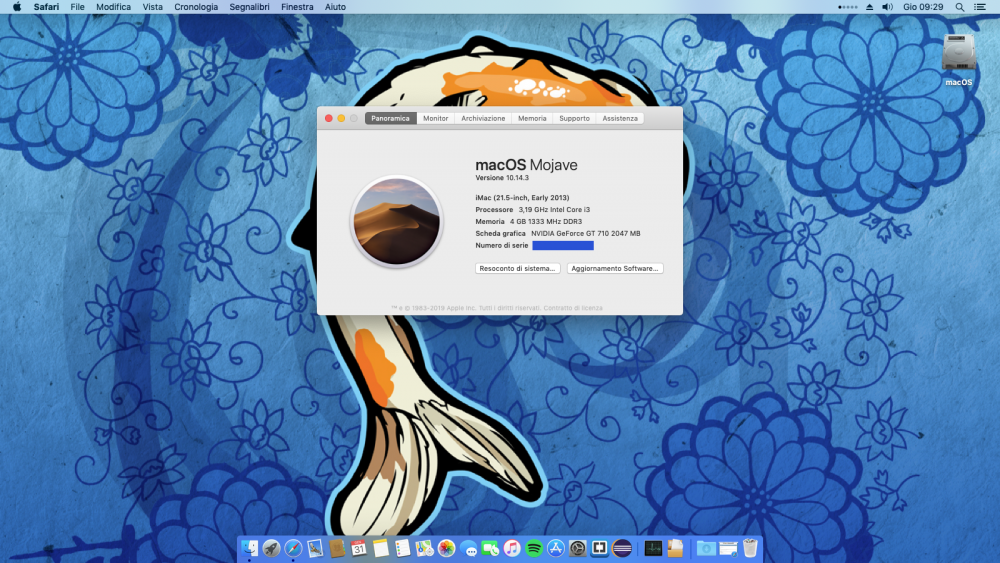
Task: Click the NVIDIA GeForce GT 710 value
Action: (585, 233)
